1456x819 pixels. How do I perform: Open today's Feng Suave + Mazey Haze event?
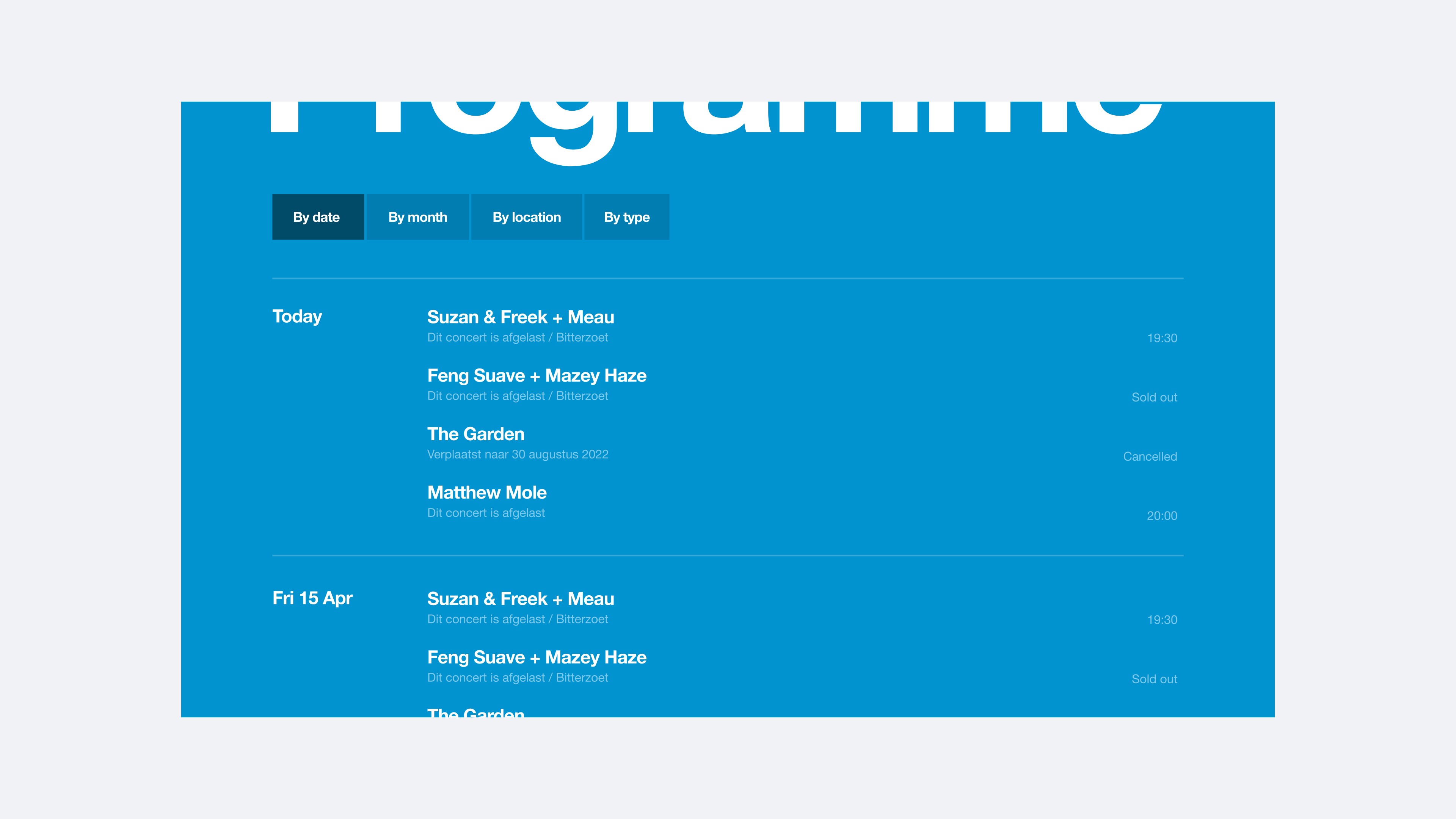(x=537, y=375)
